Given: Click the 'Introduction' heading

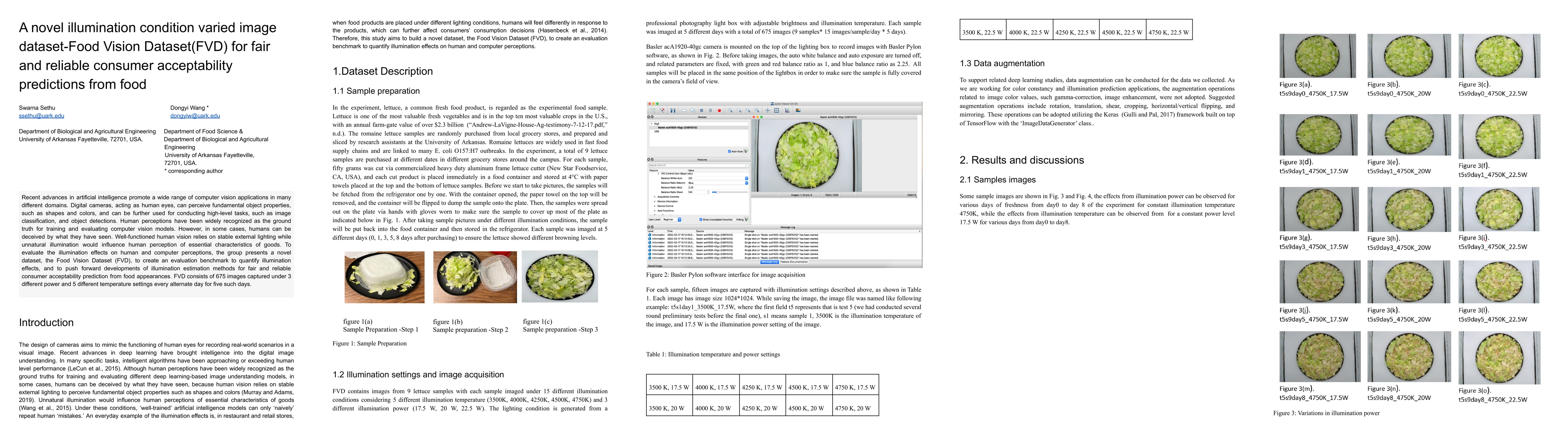Looking at the screenshot, I should coord(46,323).
